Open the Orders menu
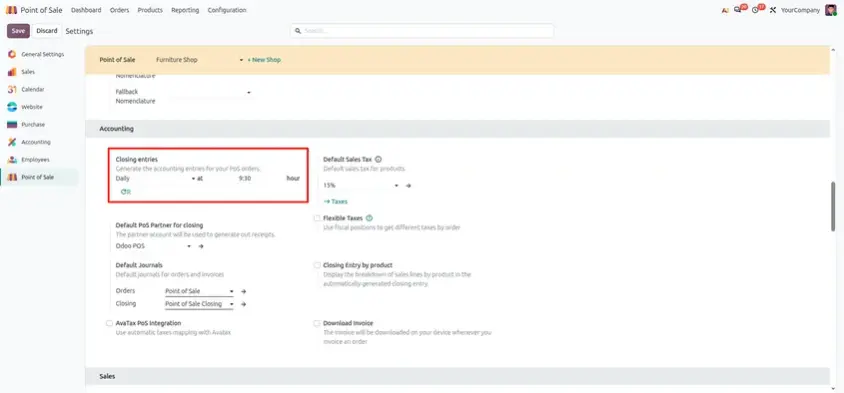The image size is (844, 393). click(x=119, y=10)
